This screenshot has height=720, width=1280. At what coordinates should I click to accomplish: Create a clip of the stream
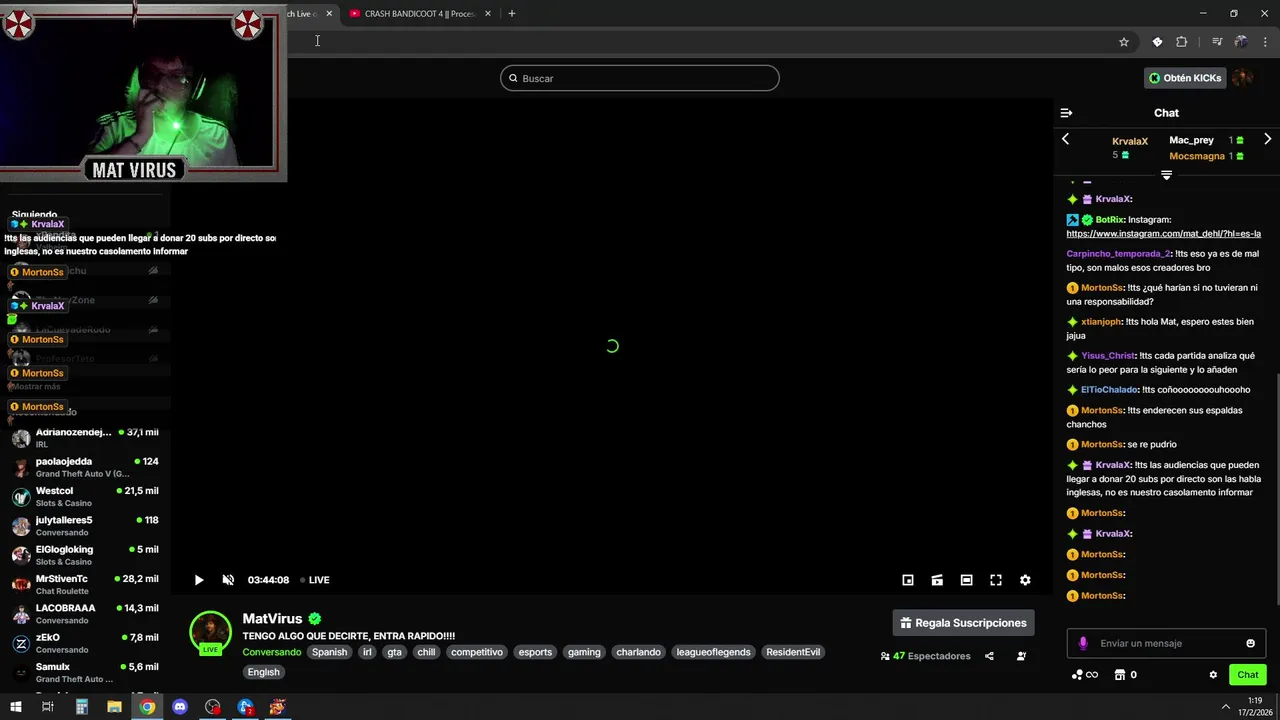click(x=937, y=580)
